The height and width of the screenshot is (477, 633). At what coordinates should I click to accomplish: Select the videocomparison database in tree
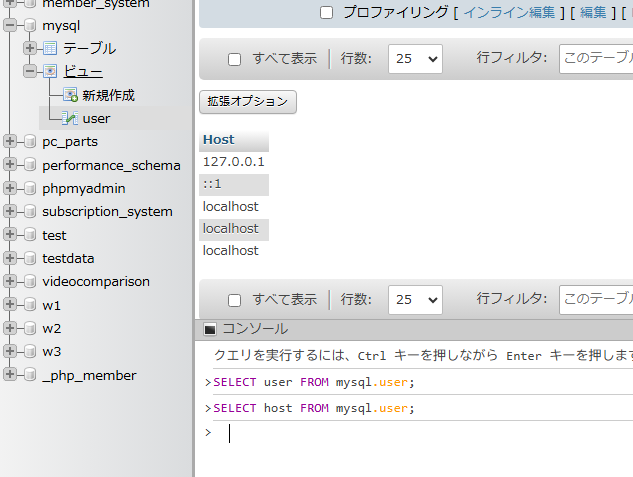point(95,282)
